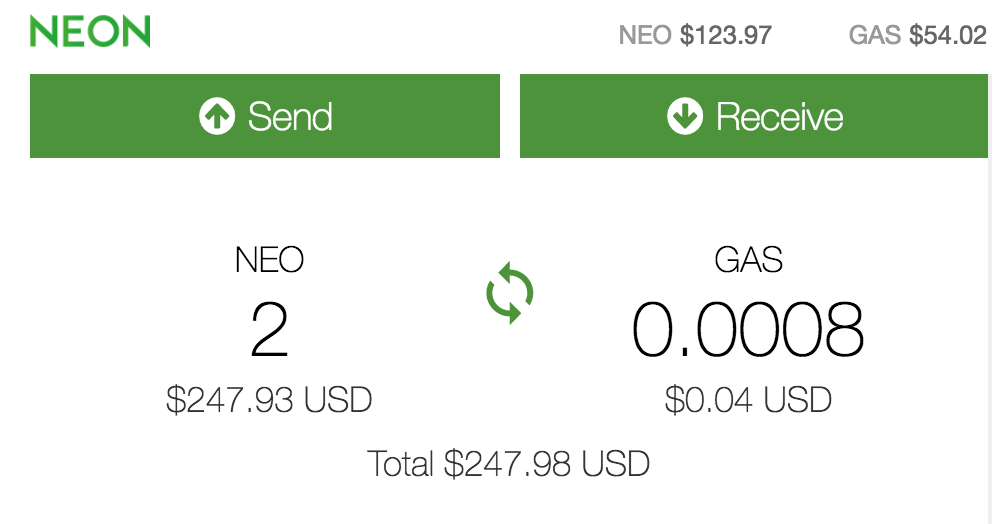Click the word Total in the summary
The image size is (1008, 524).
coord(401,464)
